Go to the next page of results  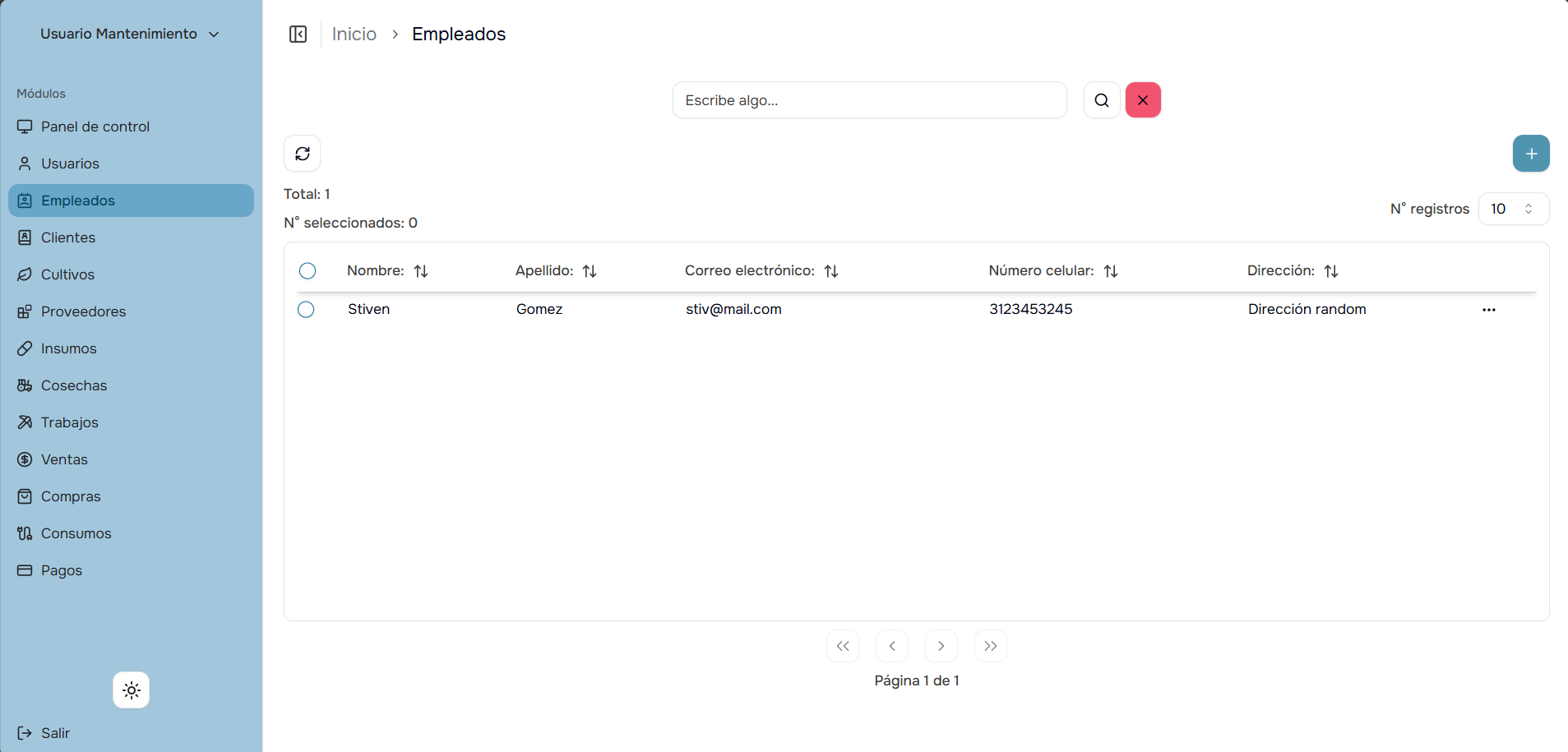point(941,646)
